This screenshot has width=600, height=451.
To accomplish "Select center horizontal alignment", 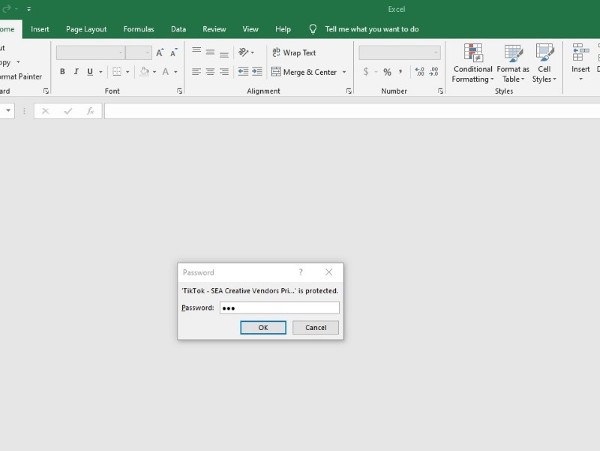I will (x=210, y=72).
